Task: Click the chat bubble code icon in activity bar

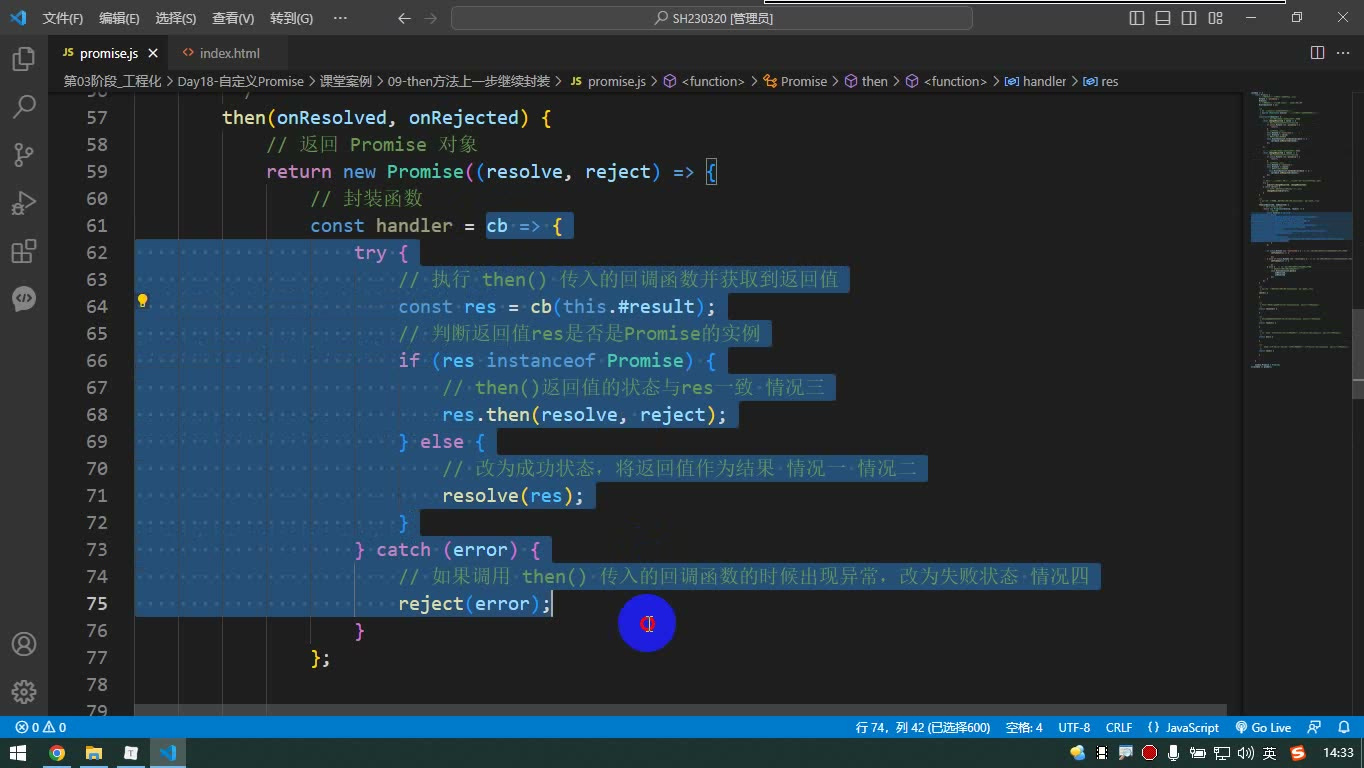Action: click(x=24, y=298)
